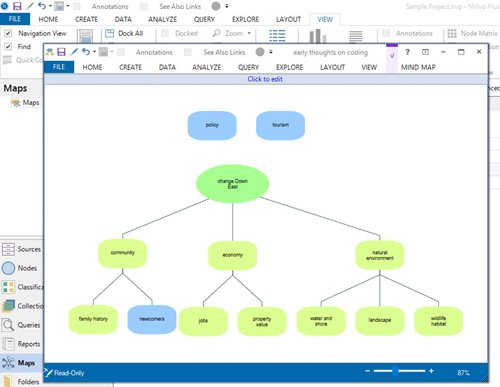The height and width of the screenshot is (387, 500).
Task: Select the natural environment node
Action: [x=380, y=255]
